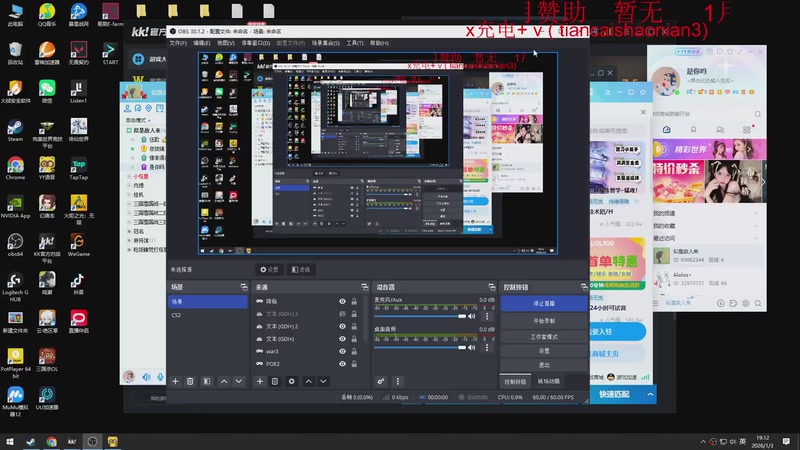Adjust desktop audio volume slider

point(420,347)
